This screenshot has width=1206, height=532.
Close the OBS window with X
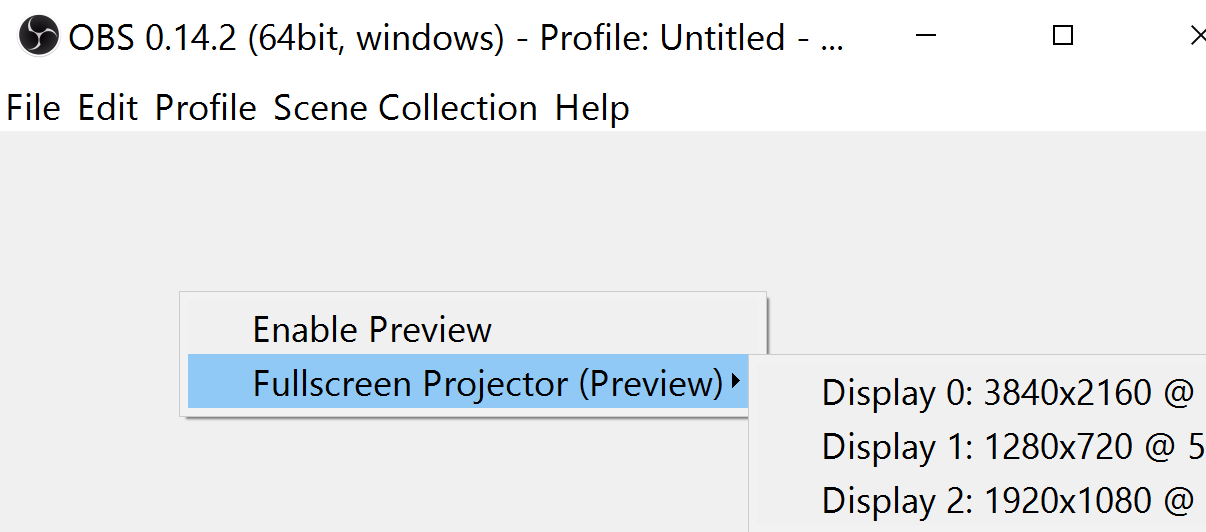[1197, 37]
